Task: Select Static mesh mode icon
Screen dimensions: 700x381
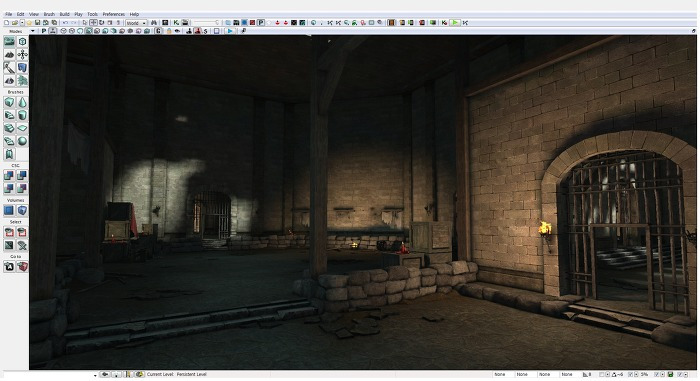Action: pos(22,67)
